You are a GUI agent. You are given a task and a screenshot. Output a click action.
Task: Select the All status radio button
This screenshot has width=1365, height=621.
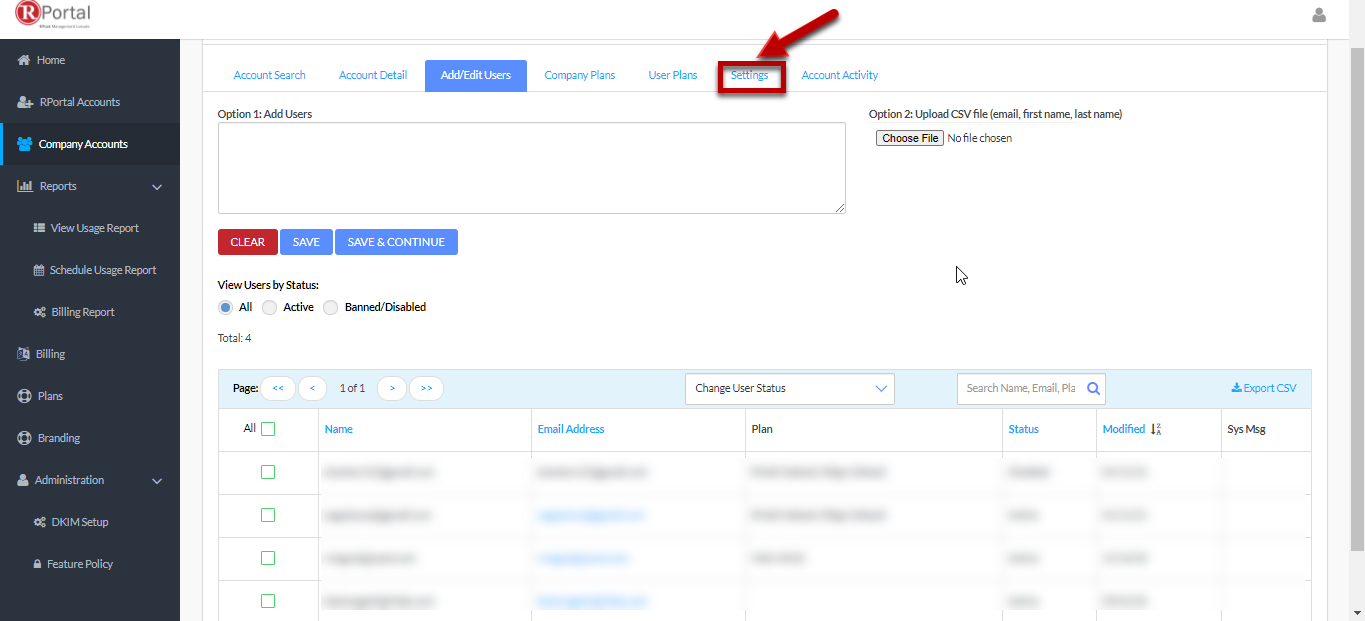225,307
